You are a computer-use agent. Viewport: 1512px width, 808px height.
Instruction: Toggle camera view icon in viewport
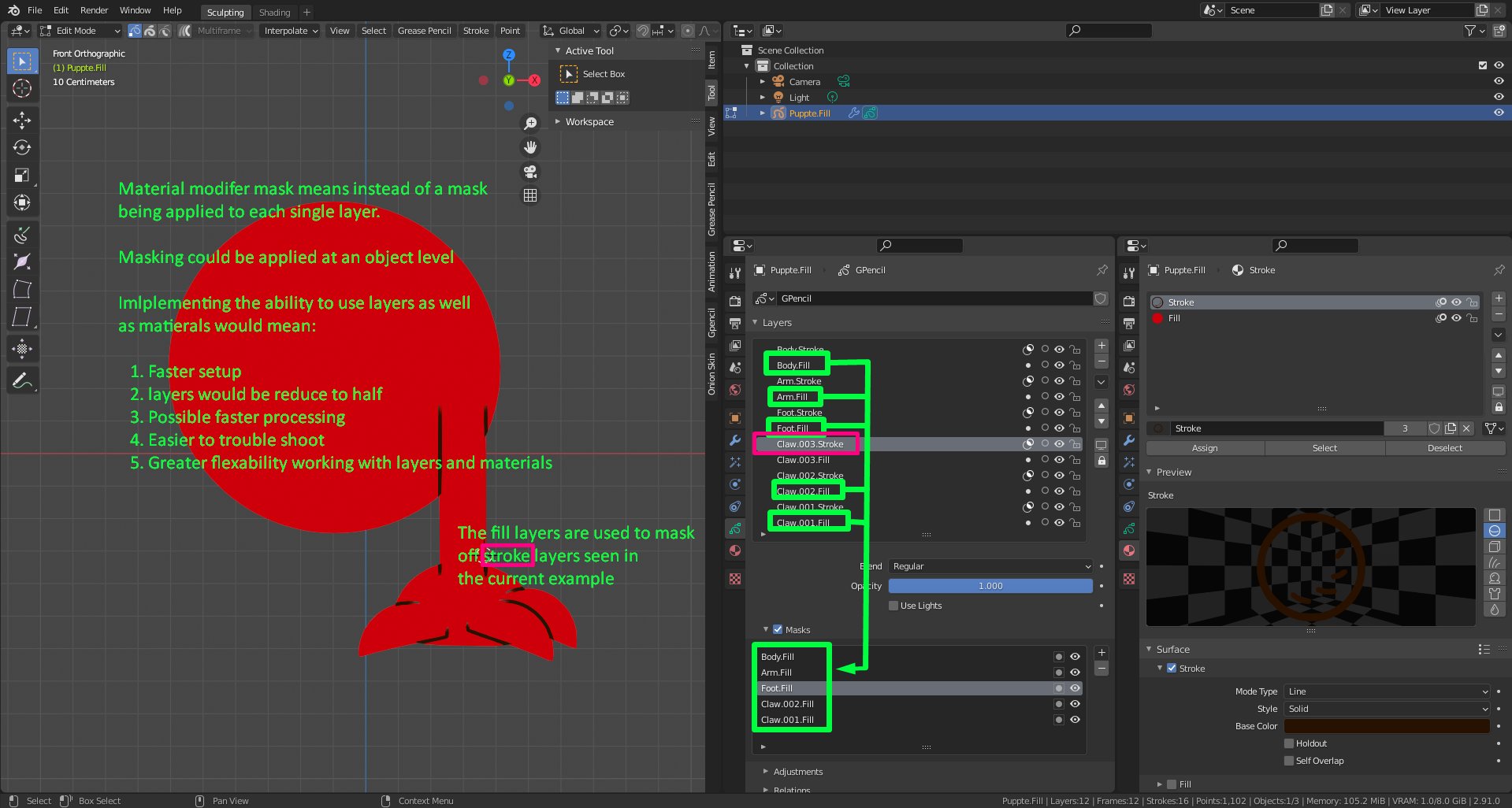(530, 172)
